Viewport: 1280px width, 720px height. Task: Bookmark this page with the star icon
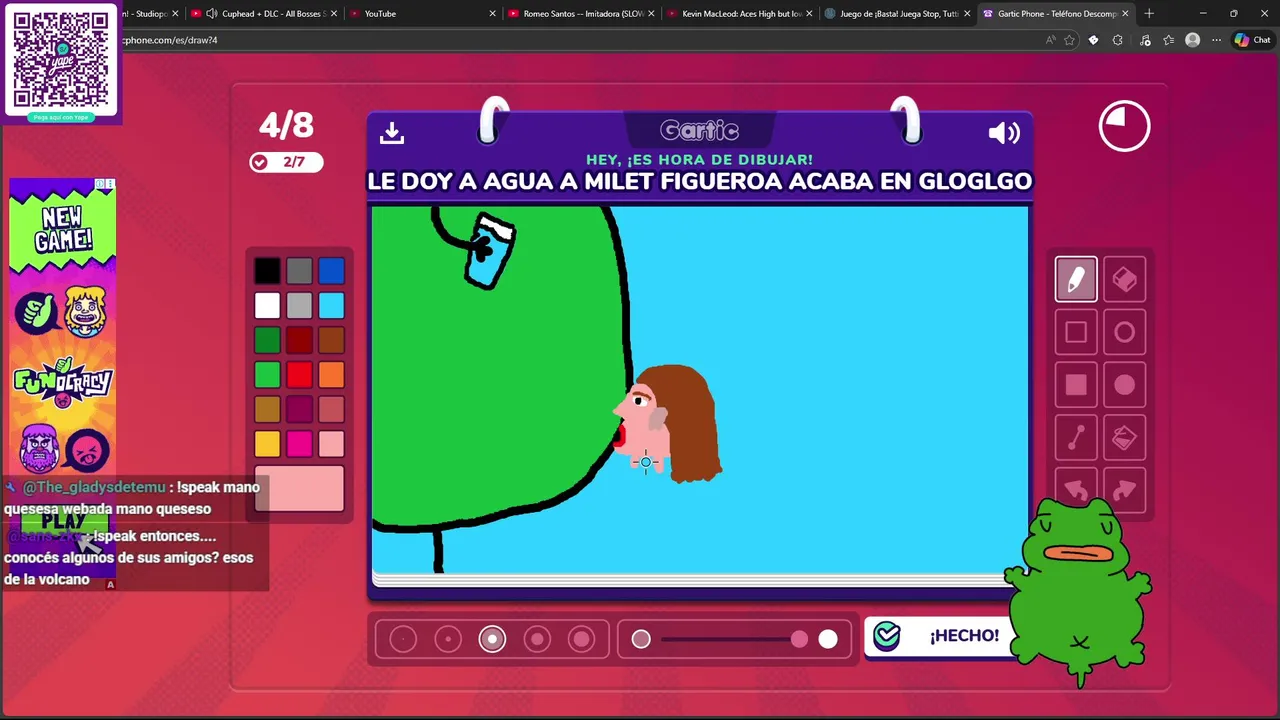point(1069,40)
